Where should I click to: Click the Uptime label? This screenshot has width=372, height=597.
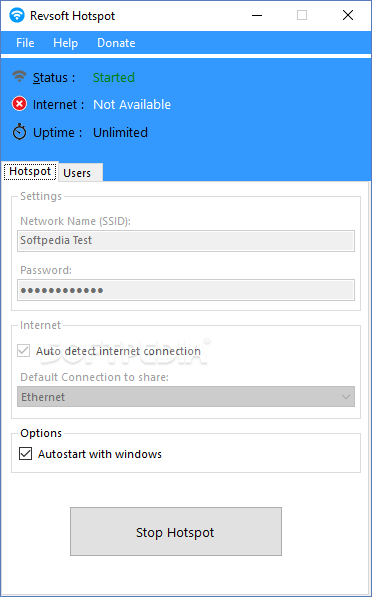57,132
